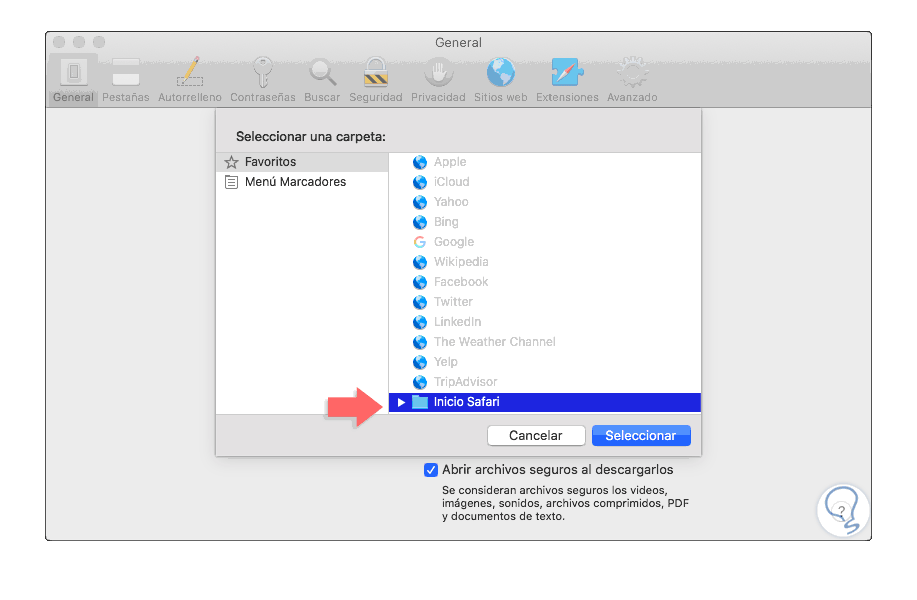917x600 pixels.
Task: Click the window zoom button
Action: (x=99, y=42)
